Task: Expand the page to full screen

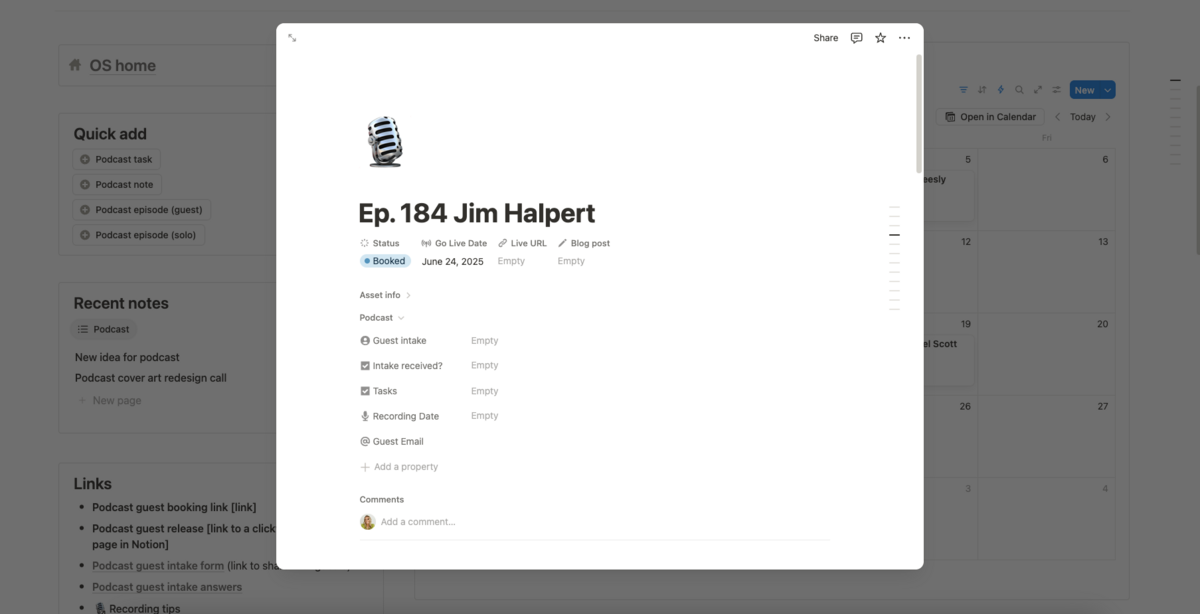Action: [x=292, y=38]
